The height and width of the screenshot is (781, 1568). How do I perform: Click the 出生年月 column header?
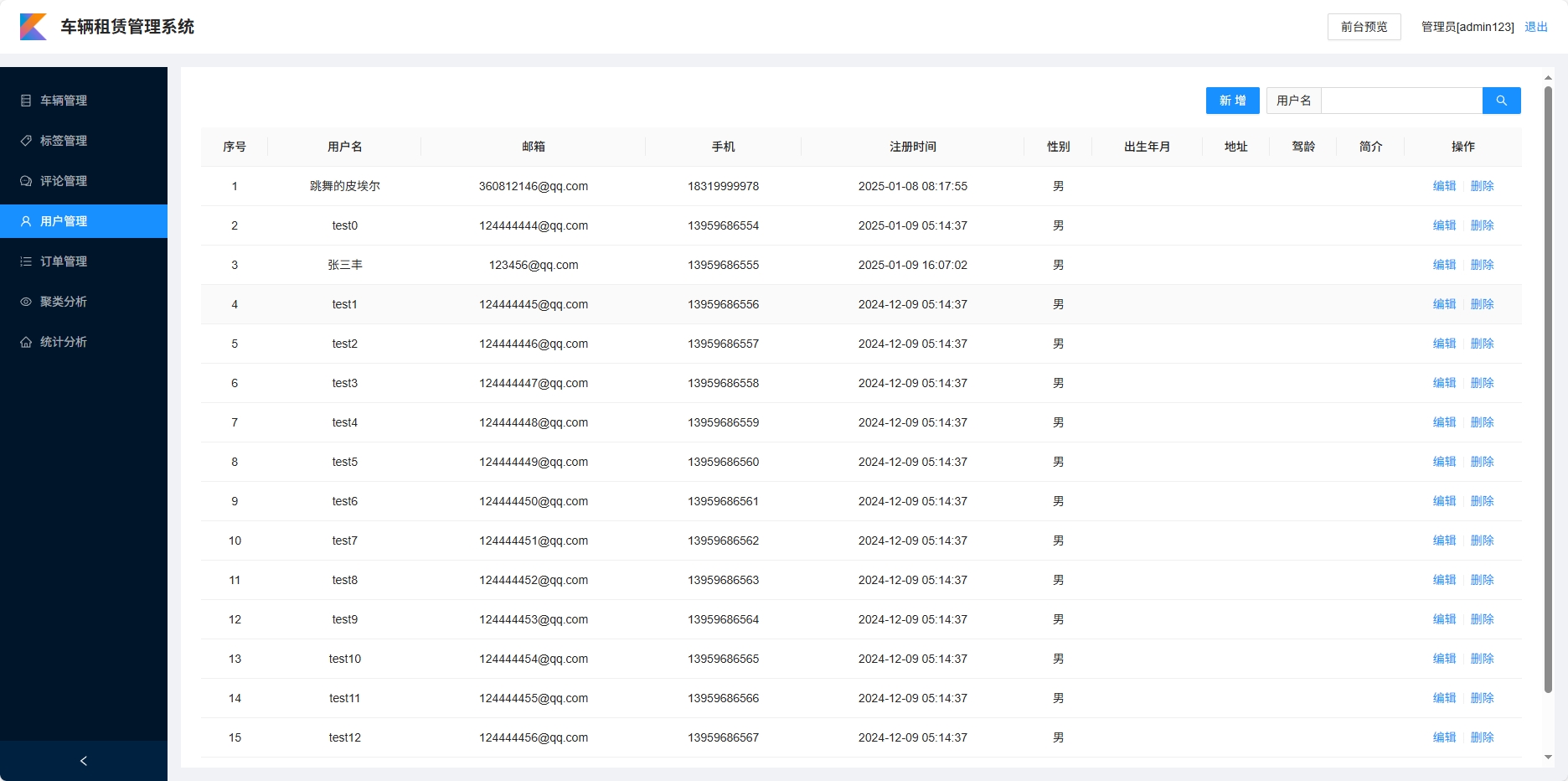coord(1148,147)
